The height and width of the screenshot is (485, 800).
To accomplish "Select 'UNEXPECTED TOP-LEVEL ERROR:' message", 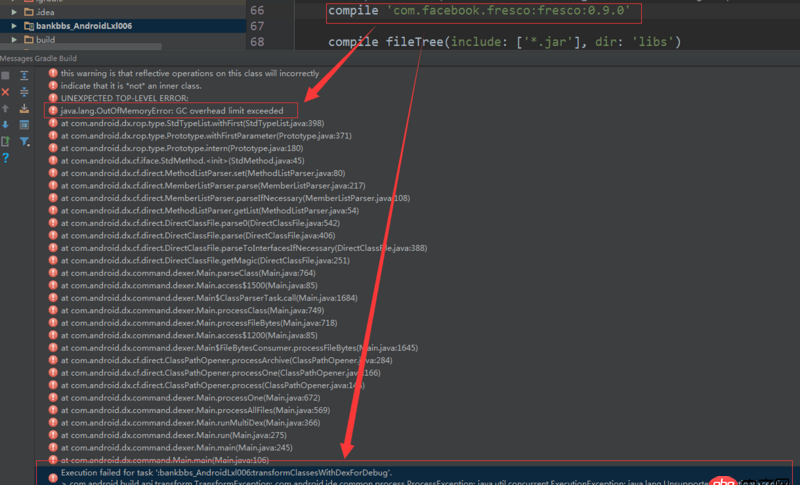I will coord(124,98).
